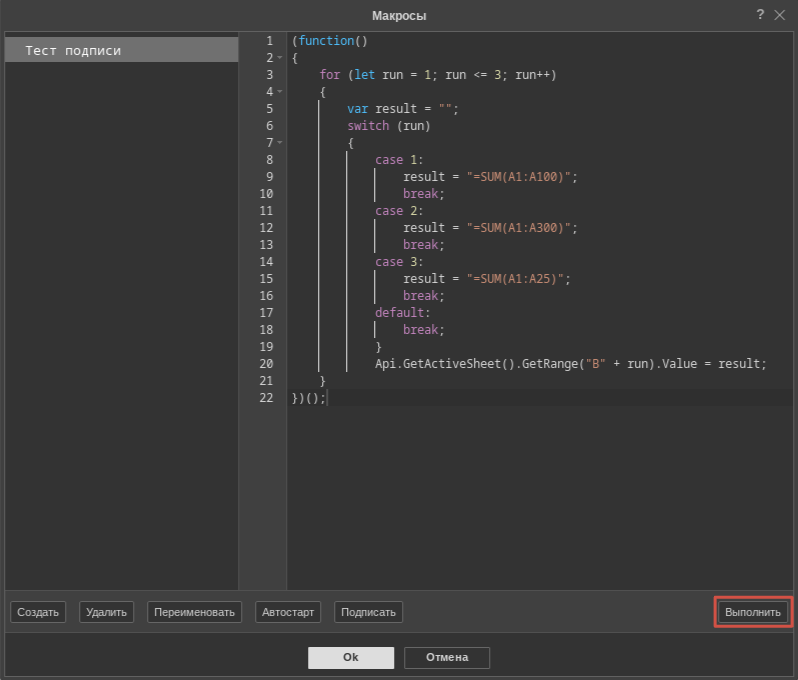Toggle the Автостарт button
The height and width of the screenshot is (680, 798).
288,612
